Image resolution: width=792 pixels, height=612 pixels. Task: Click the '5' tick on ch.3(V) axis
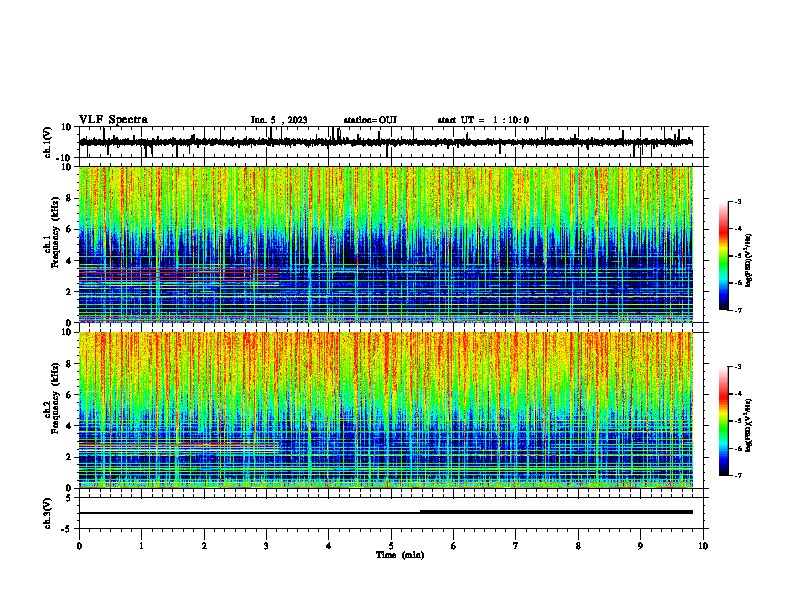(x=70, y=498)
